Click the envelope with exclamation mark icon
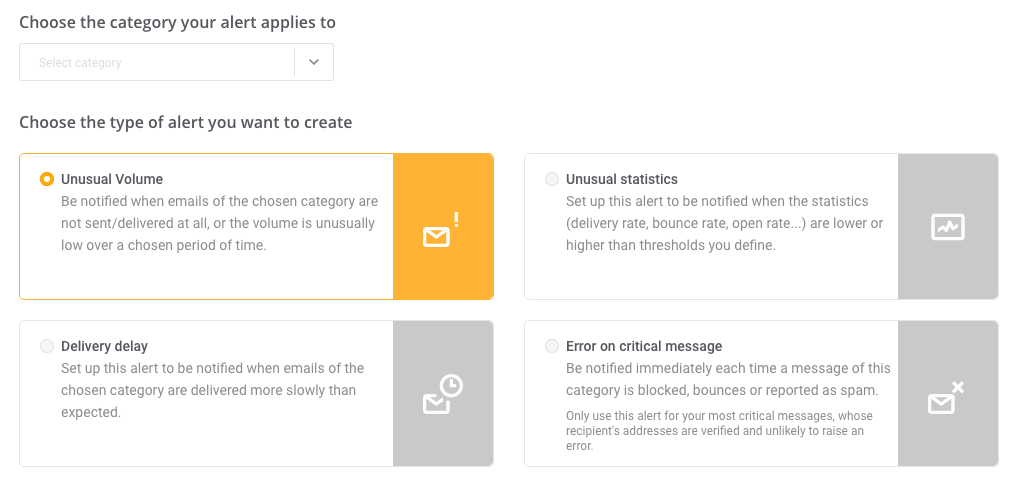Viewport: 1024px width, 497px height. tap(441, 230)
